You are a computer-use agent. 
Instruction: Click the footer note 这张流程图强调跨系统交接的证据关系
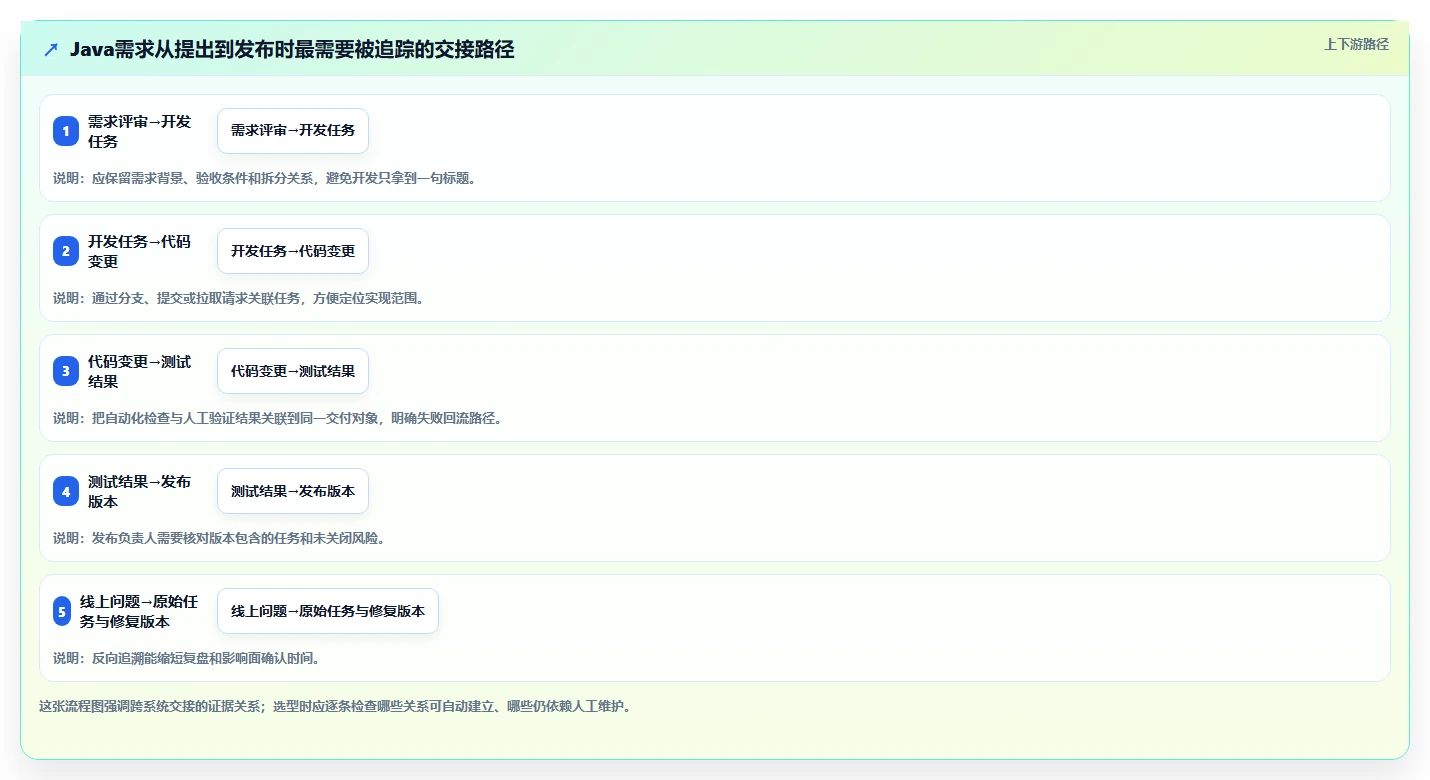pyautogui.click(x=336, y=706)
